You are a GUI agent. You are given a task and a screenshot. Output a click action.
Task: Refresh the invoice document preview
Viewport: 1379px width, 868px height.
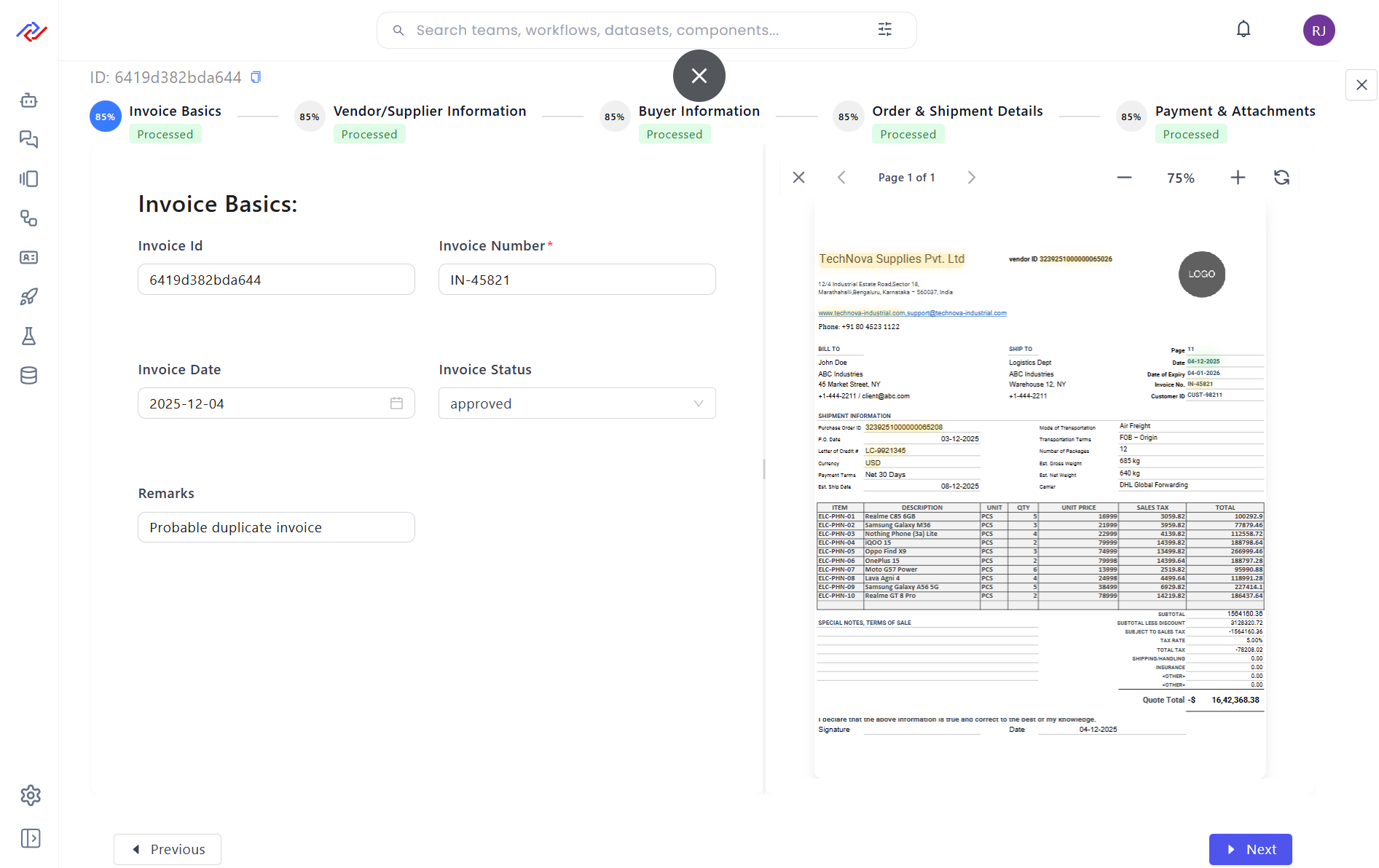[1282, 177]
